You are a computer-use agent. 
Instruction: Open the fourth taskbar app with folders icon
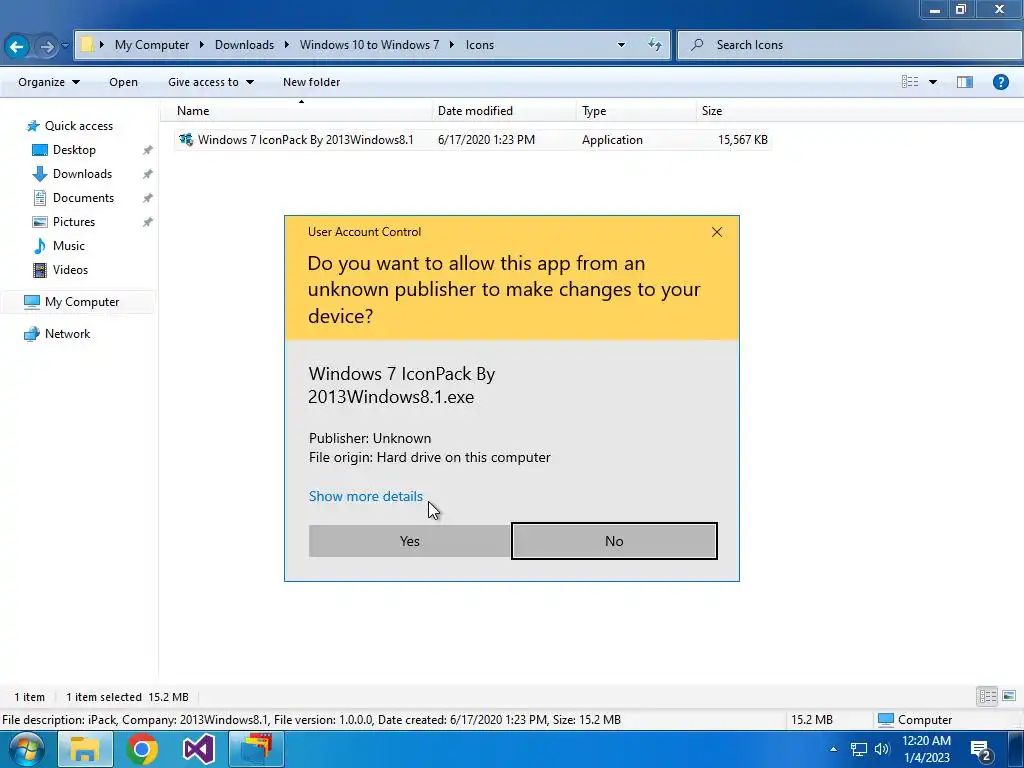point(256,749)
